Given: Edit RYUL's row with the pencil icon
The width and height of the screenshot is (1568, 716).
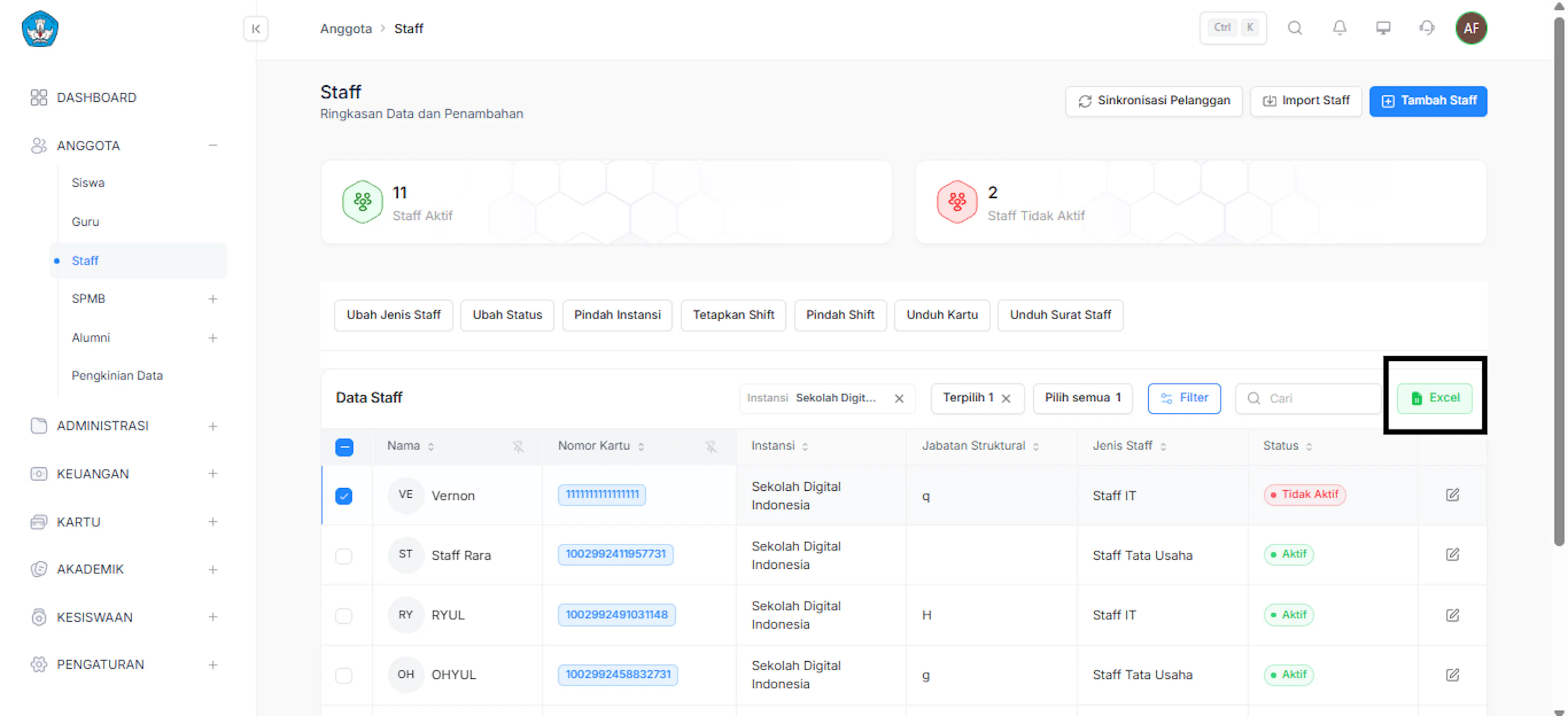Looking at the screenshot, I should click(x=1452, y=615).
